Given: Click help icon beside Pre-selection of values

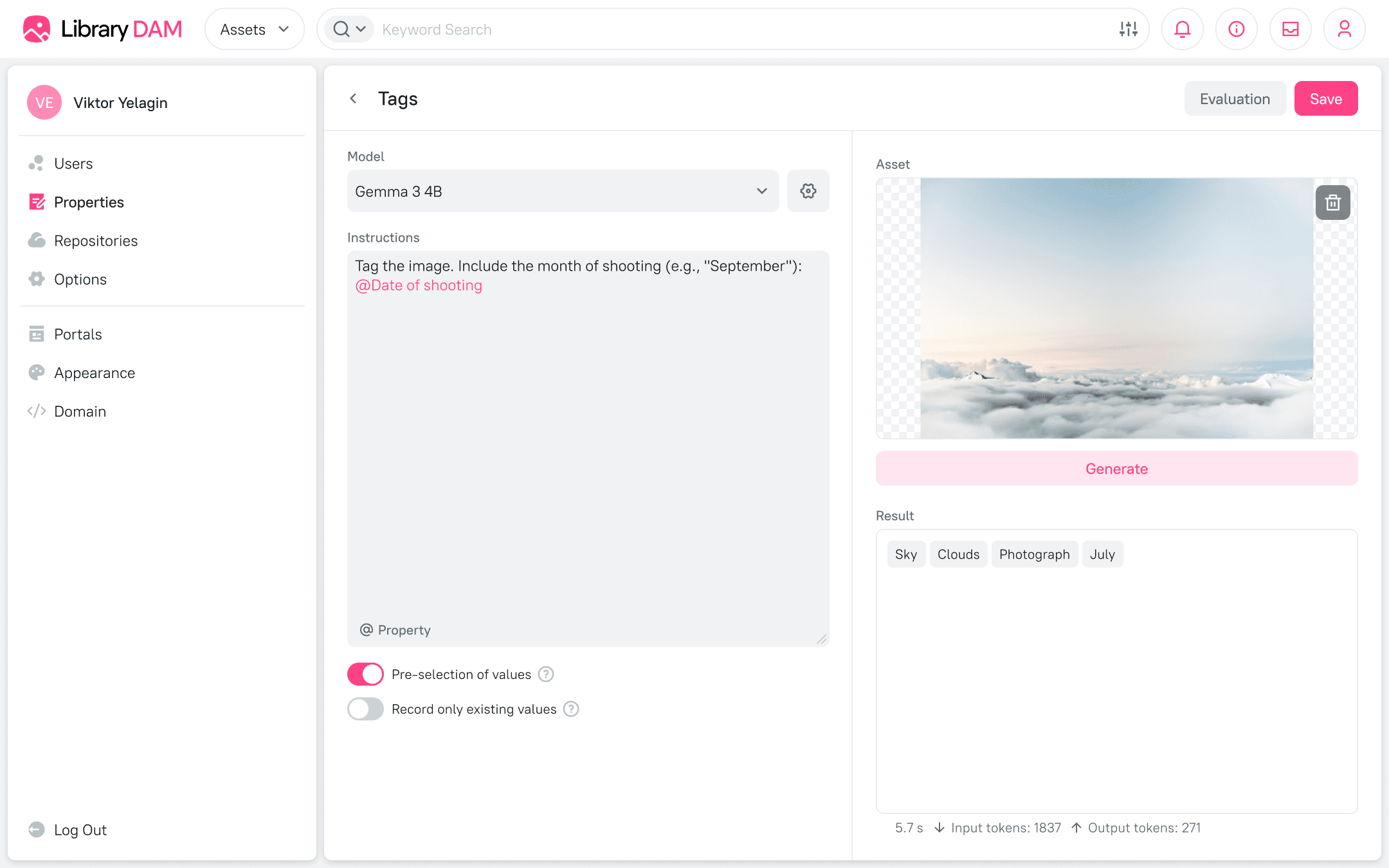Looking at the screenshot, I should pos(546,674).
